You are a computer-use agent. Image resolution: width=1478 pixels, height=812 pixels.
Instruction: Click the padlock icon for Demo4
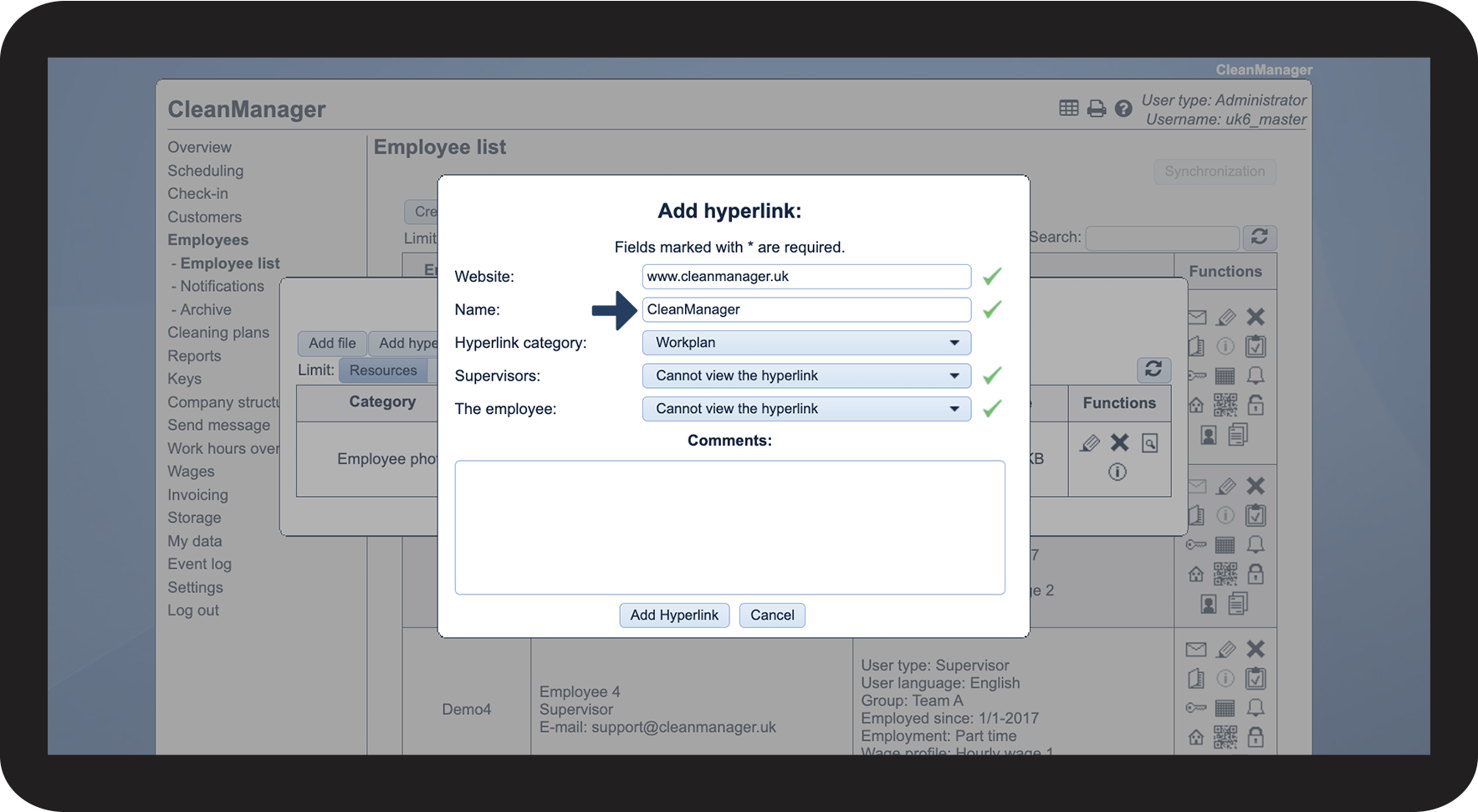point(1256,737)
